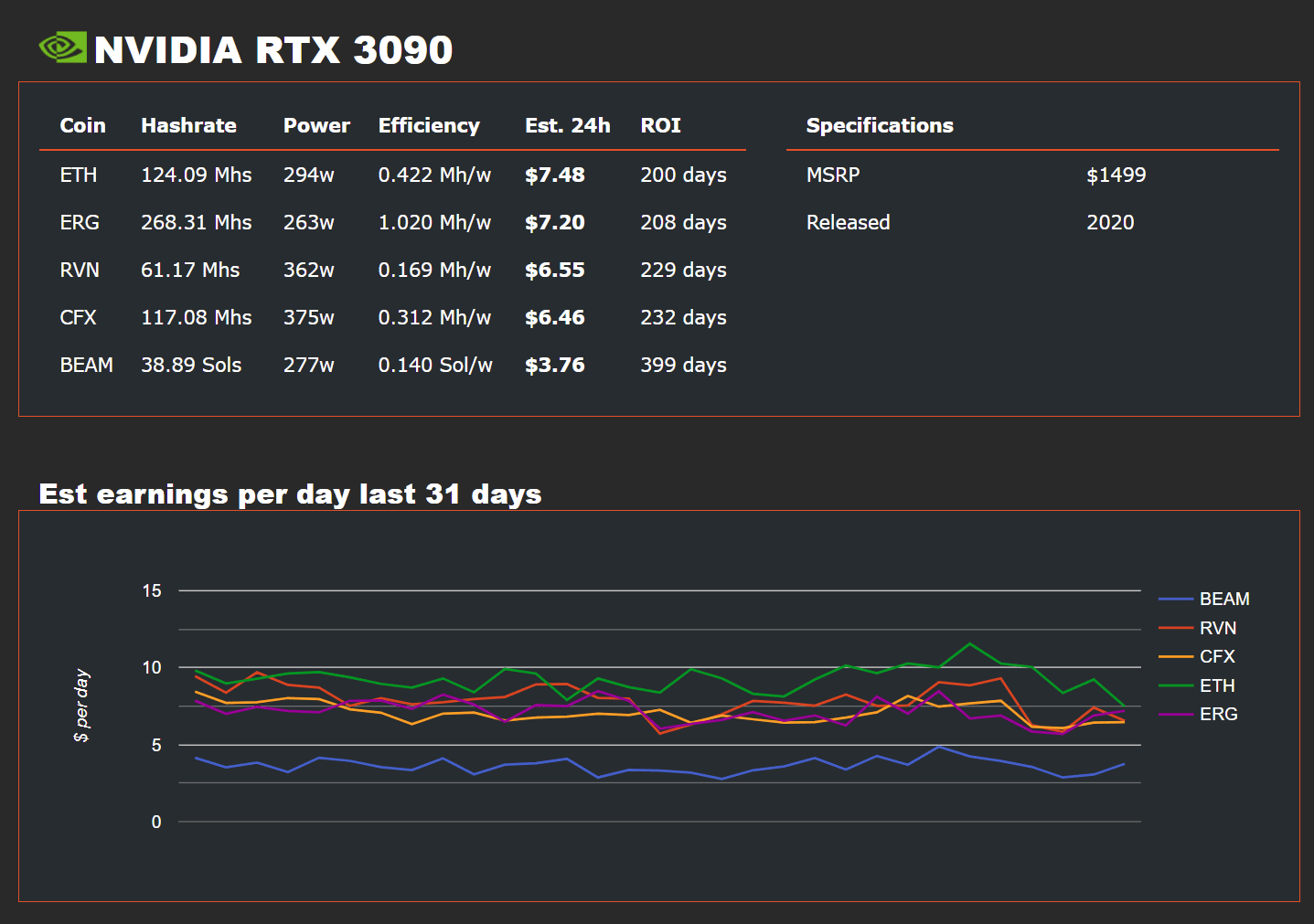Click CFX estimated earnings $6.46
The image size is (1314, 924).
(x=555, y=317)
